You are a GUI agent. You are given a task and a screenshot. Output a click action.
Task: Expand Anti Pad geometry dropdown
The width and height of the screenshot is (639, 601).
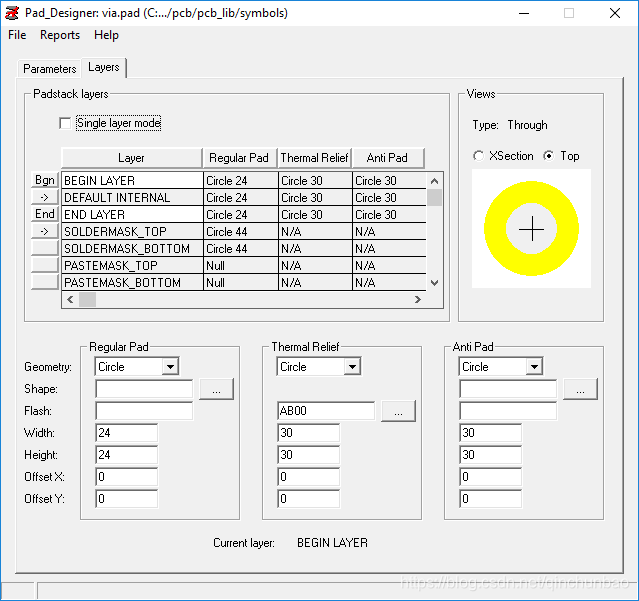(534, 367)
